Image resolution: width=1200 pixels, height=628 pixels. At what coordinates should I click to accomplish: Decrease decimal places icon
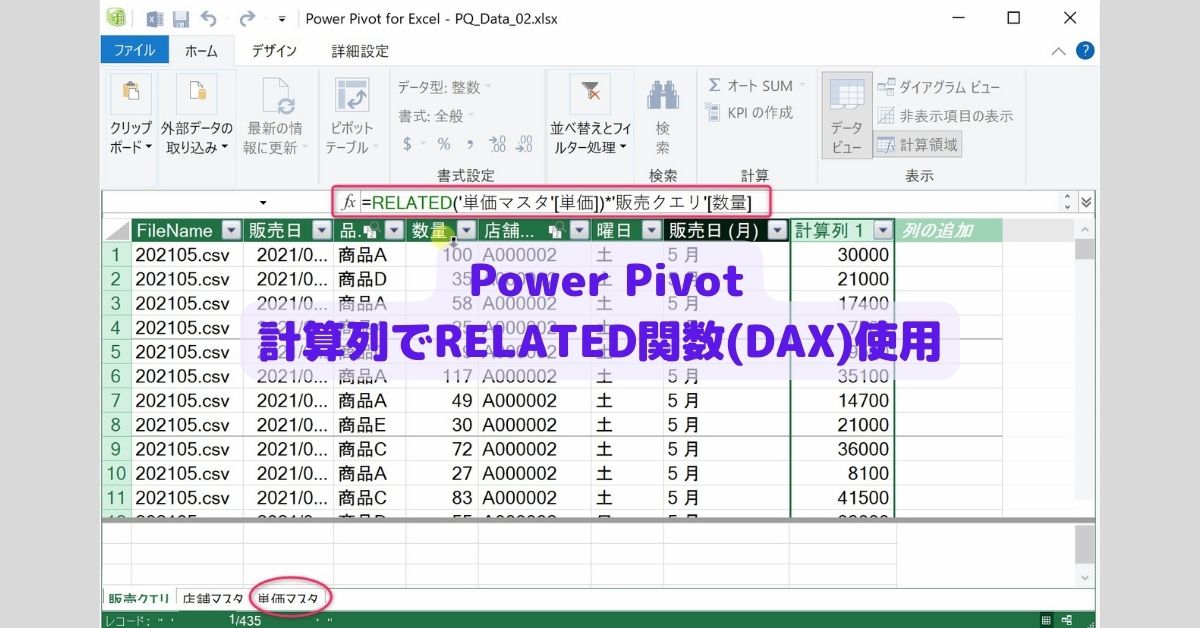(523, 143)
